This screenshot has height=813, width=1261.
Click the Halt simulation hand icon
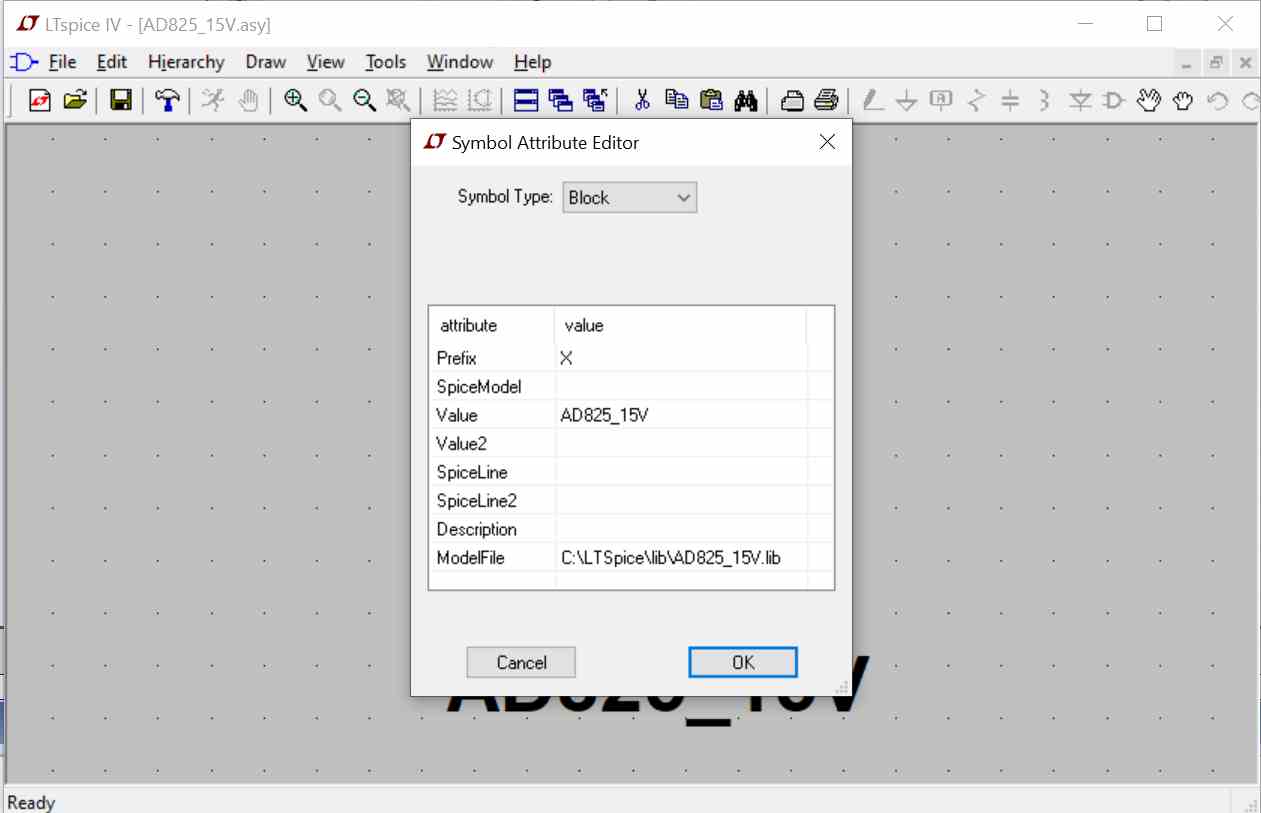point(248,100)
